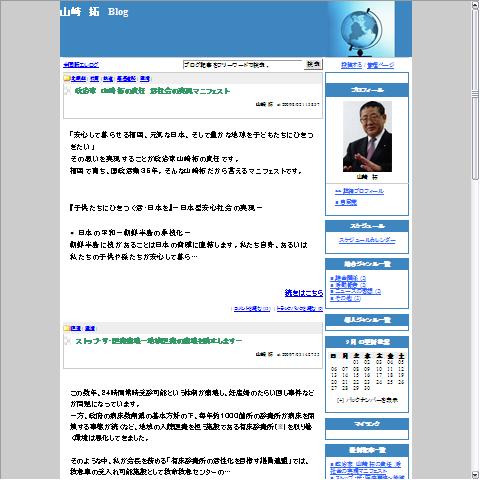Click the folder icon above the second post
This screenshot has height=480, width=480.
click(67, 328)
